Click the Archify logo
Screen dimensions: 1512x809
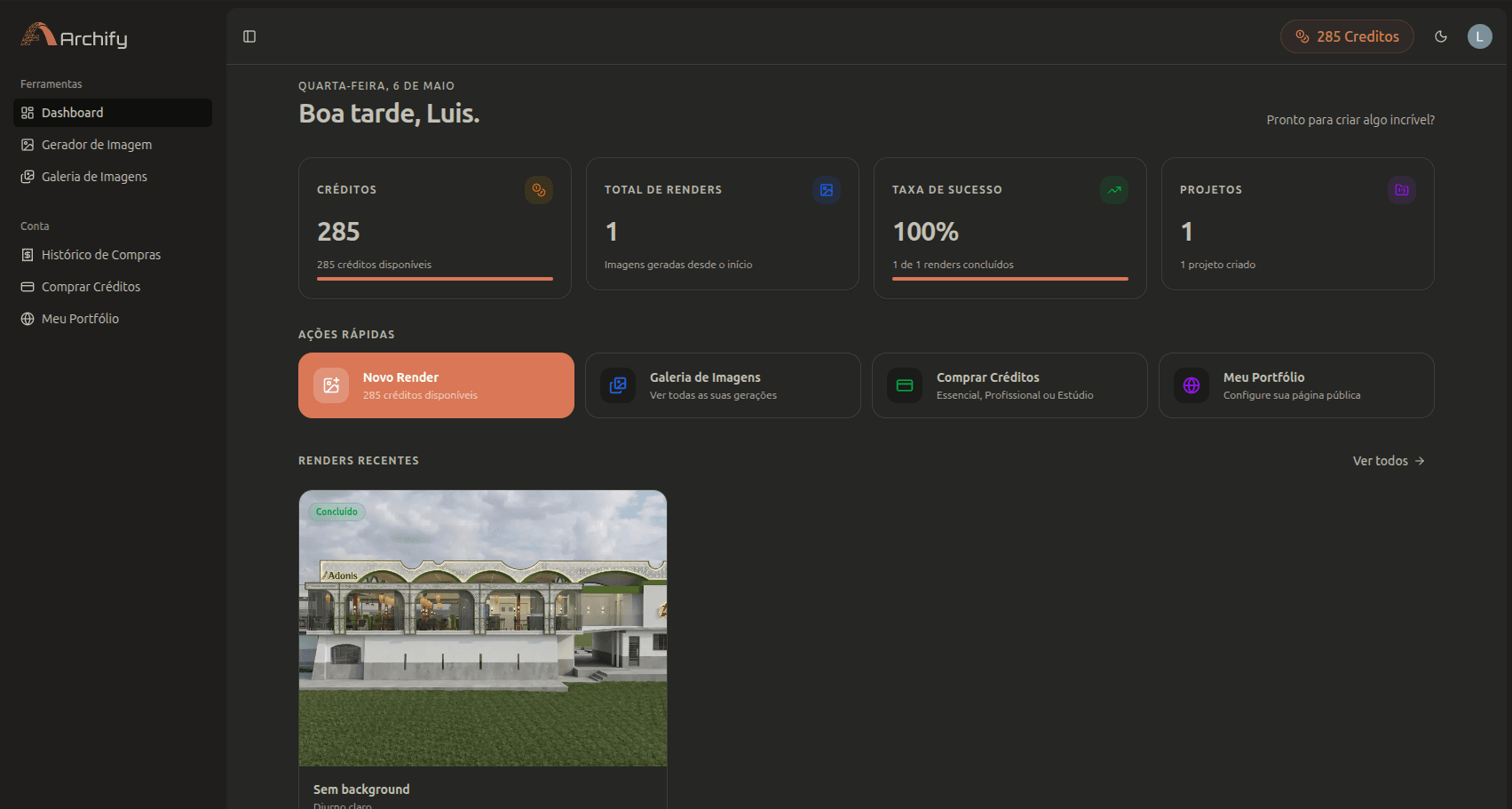point(75,36)
